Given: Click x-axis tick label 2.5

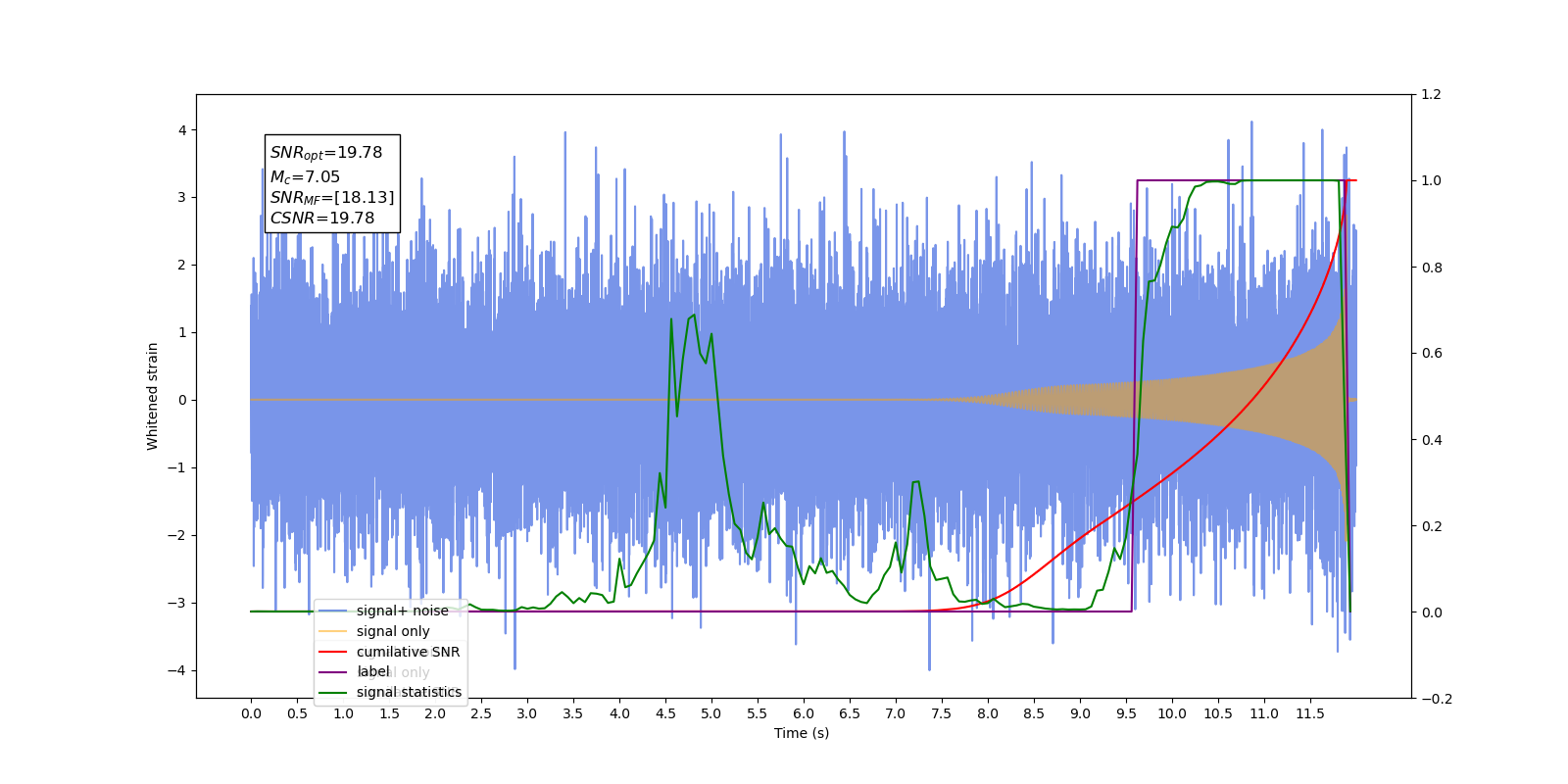Looking at the screenshot, I should click(x=481, y=713).
